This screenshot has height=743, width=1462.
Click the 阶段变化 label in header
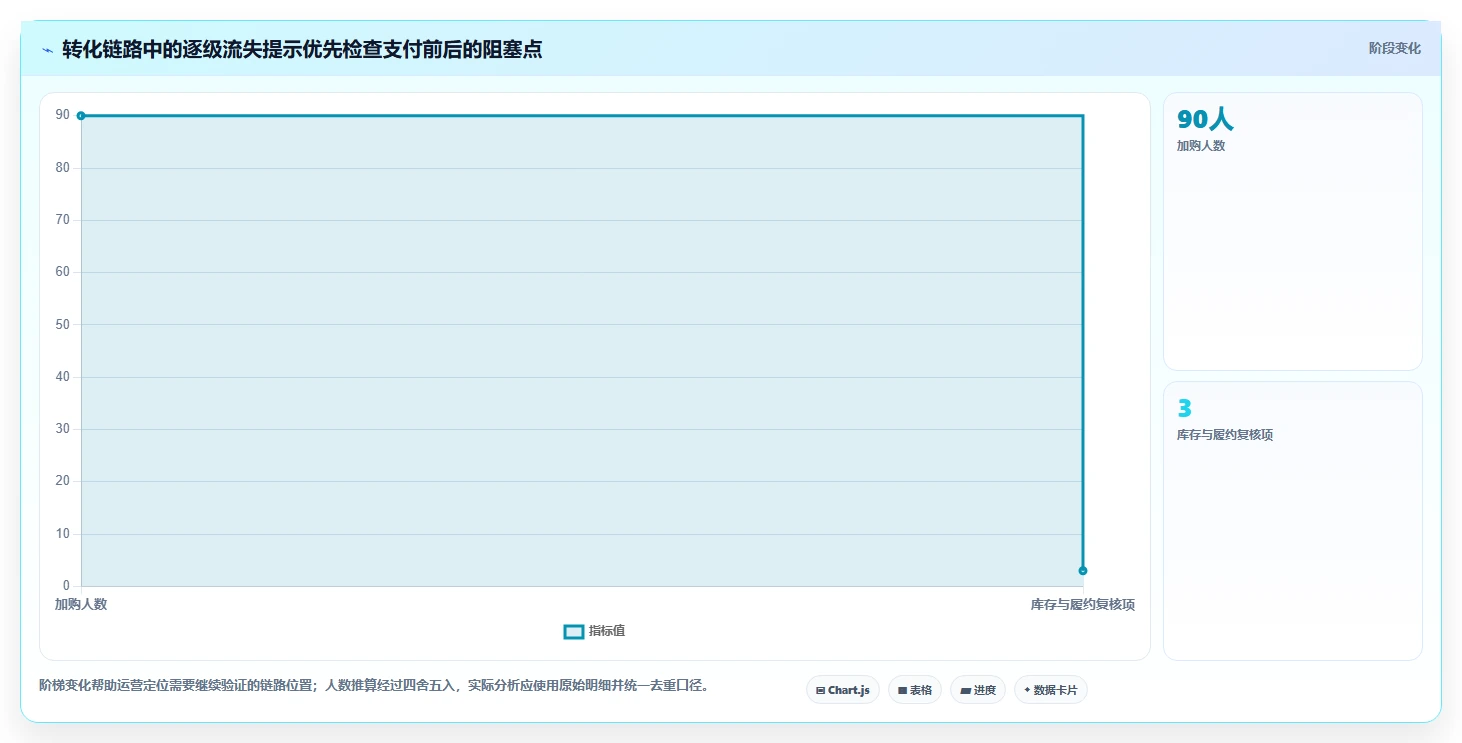click(1394, 48)
